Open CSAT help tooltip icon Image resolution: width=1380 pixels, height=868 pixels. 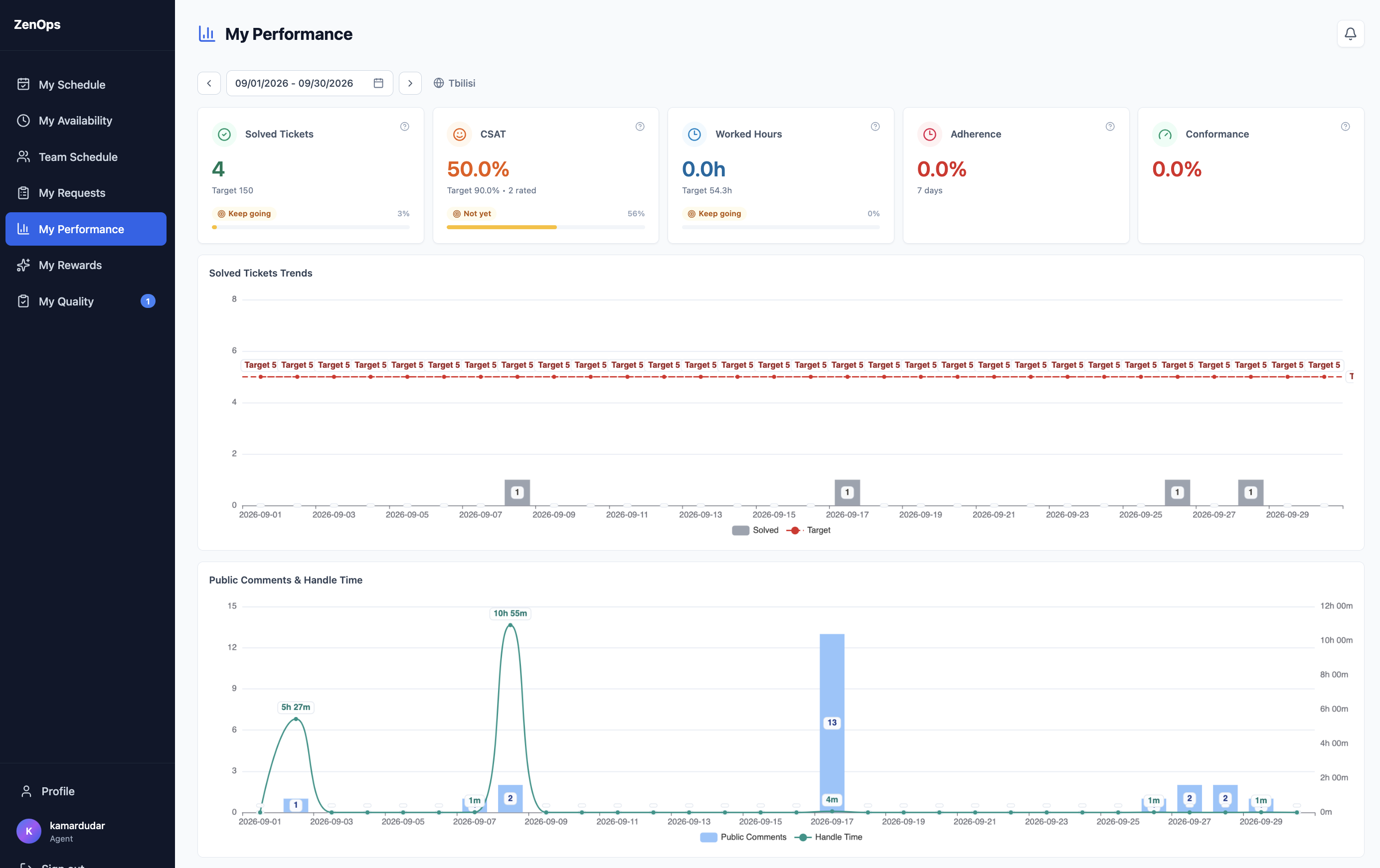(x=640, y=127)
